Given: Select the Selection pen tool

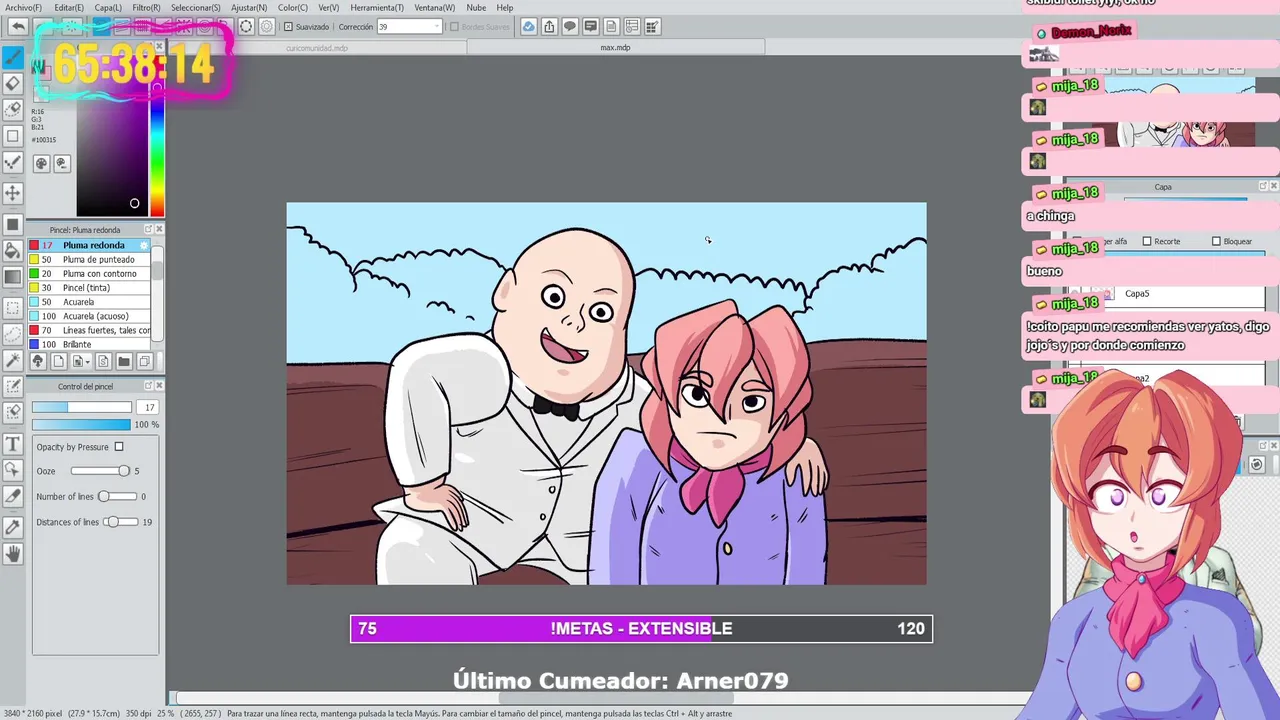Looking at the screenshot, I should click(13, 386).
